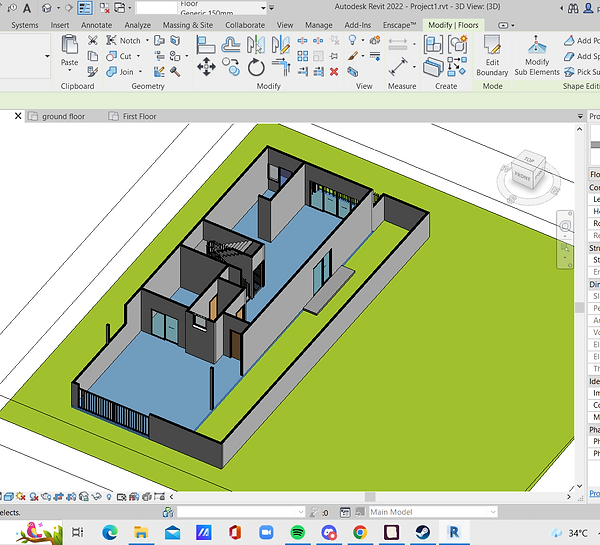Open the Notch dropdown in Geometry panel
This screenshot has height=545, width=600.
click(x=147, y=41)
